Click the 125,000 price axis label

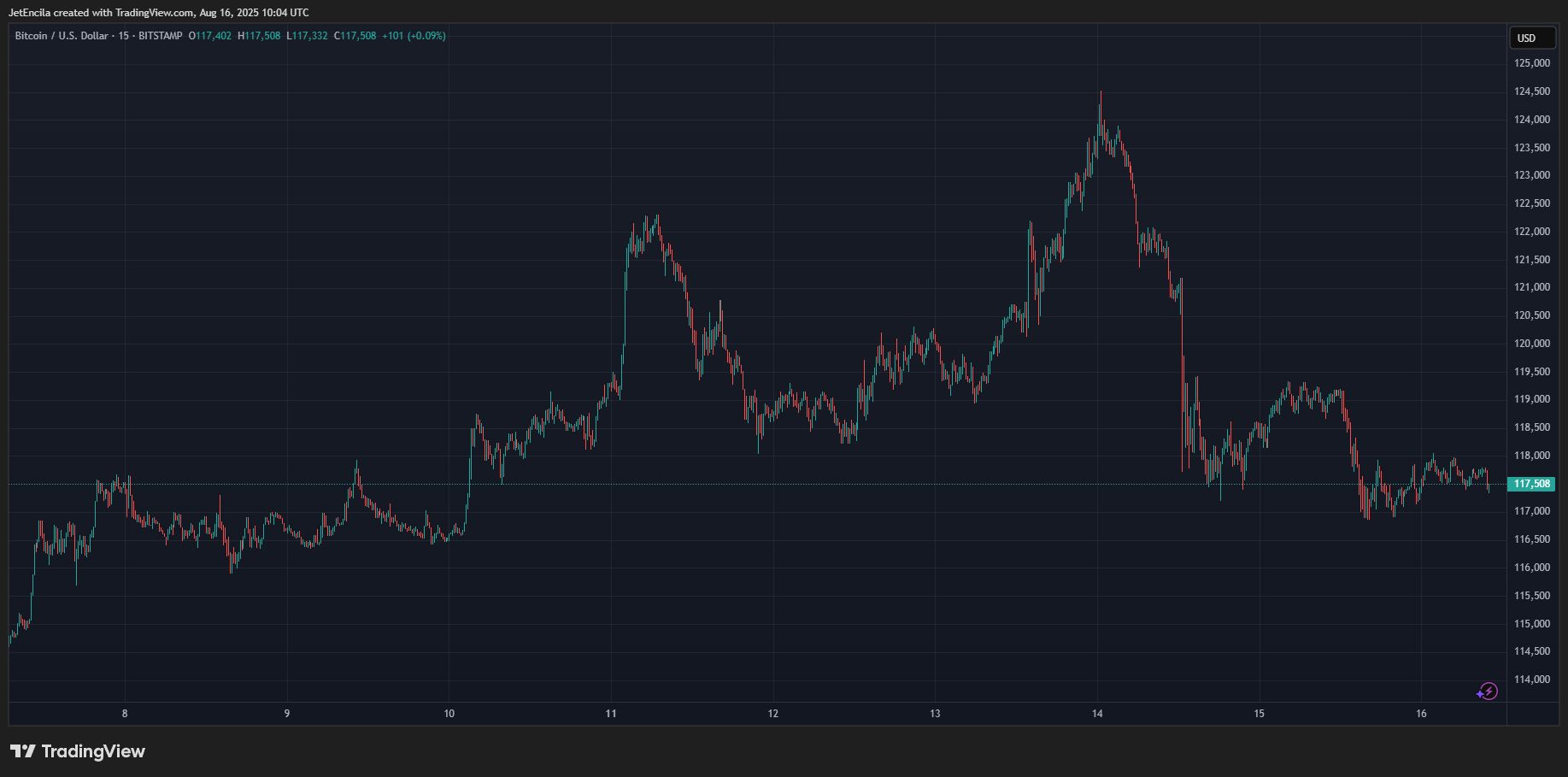1532,63
